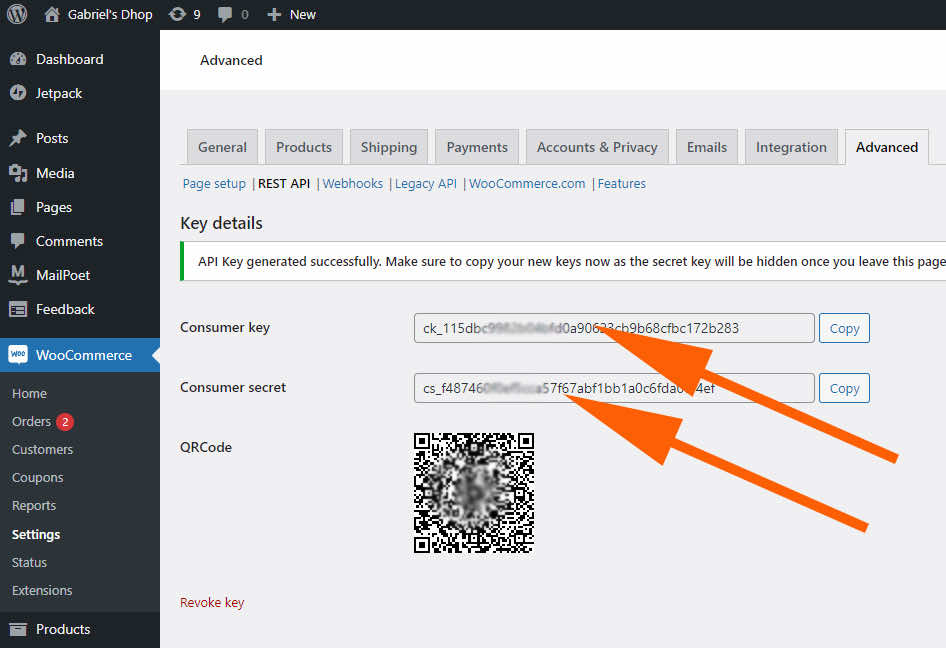Click the Comments bubble icon in sidebar
The image size is (946, 648).
(x=18, y=241)
